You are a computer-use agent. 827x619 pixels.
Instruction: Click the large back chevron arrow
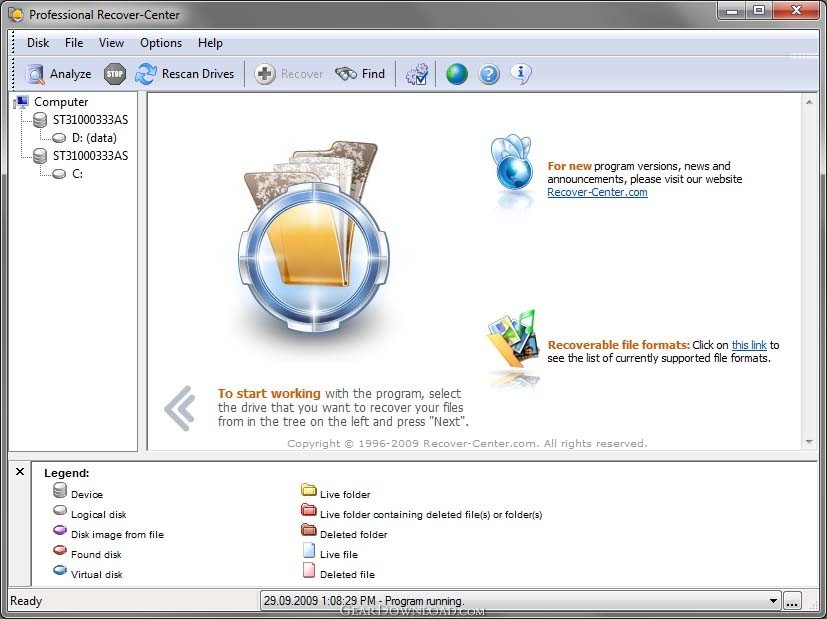tap(179, 408)
